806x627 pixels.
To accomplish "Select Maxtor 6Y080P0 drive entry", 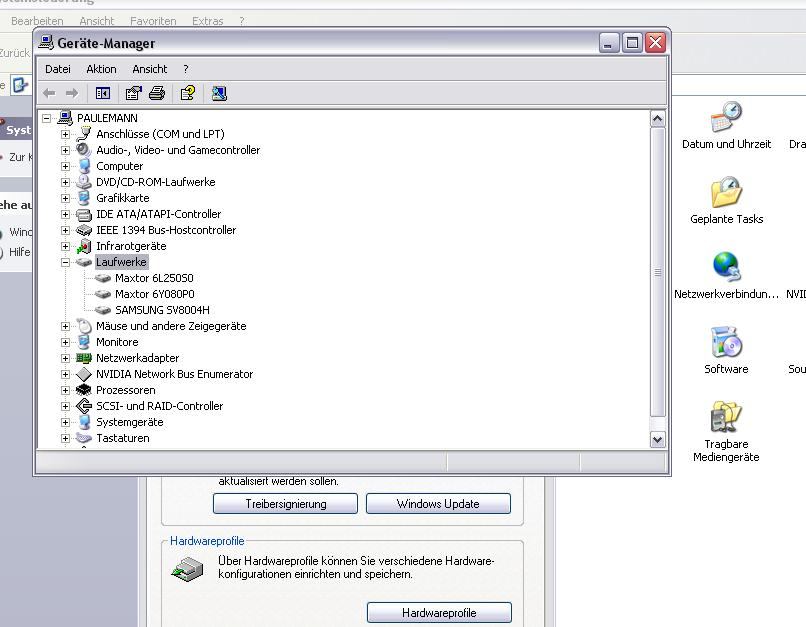I will (155, 294).
